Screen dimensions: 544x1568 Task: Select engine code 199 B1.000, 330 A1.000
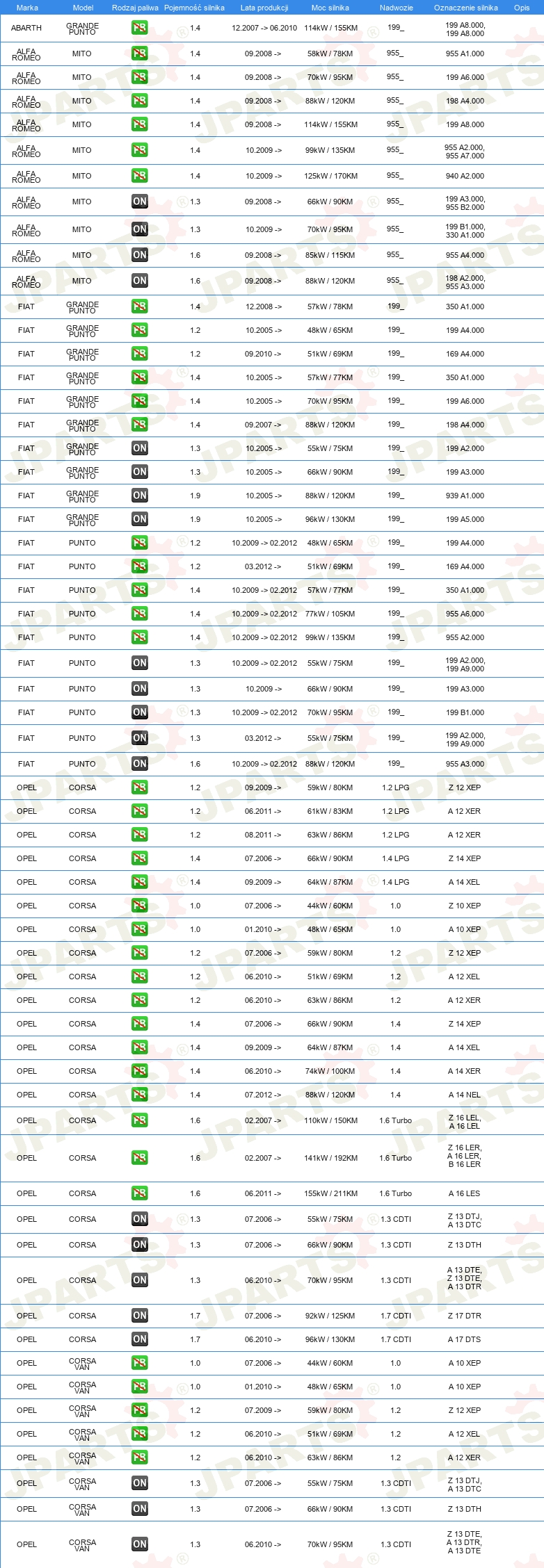pos(465,231)
